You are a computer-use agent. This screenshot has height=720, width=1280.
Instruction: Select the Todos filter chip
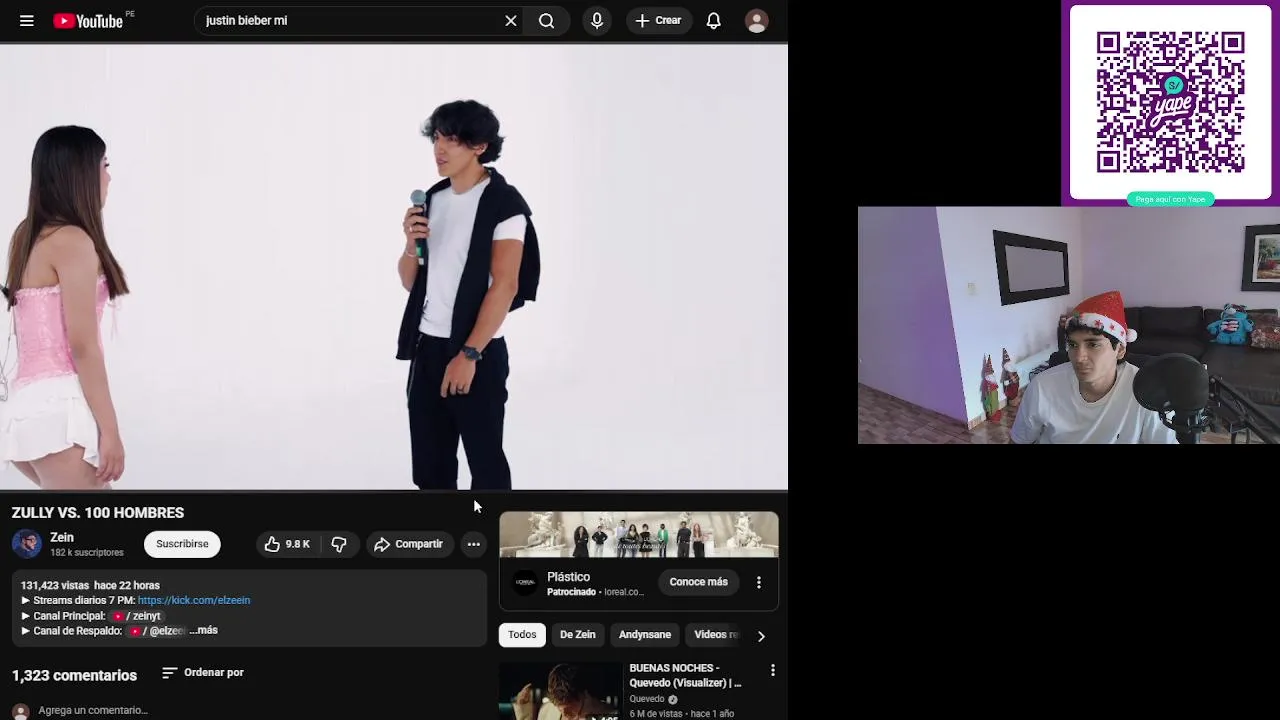tap(522, 635)
